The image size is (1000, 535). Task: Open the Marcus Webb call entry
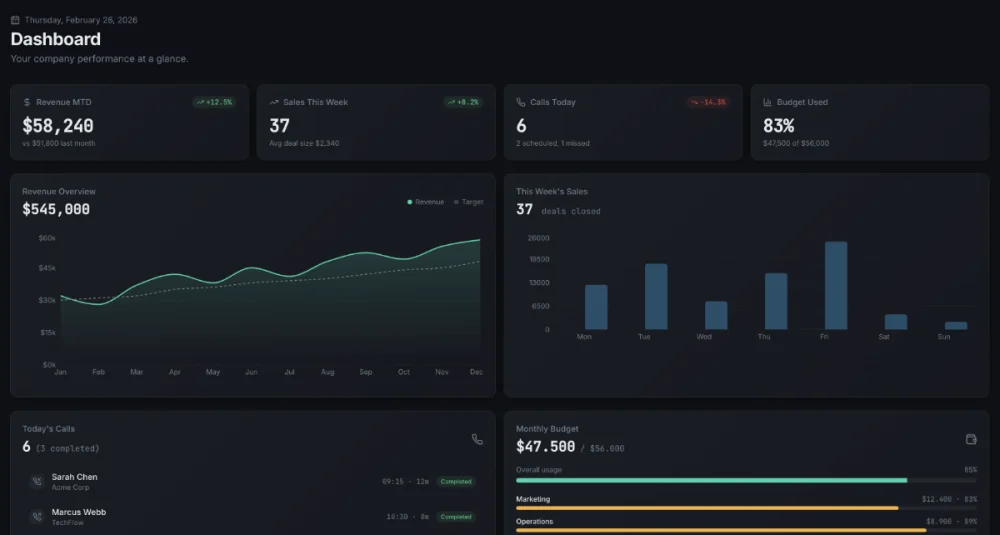[x=253, y=517]
